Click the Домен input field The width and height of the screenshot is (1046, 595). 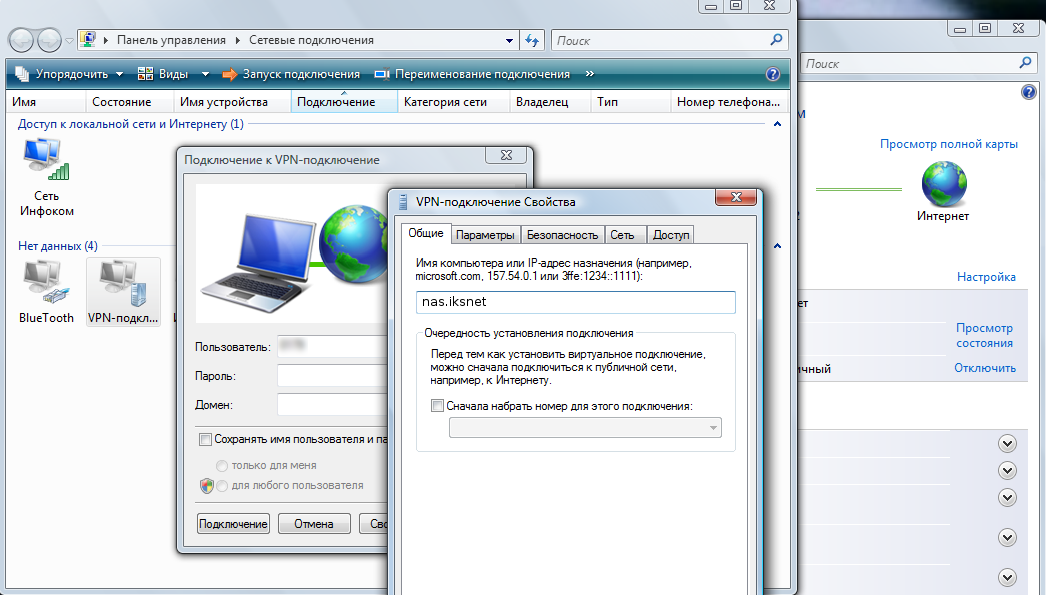point(332,405)
